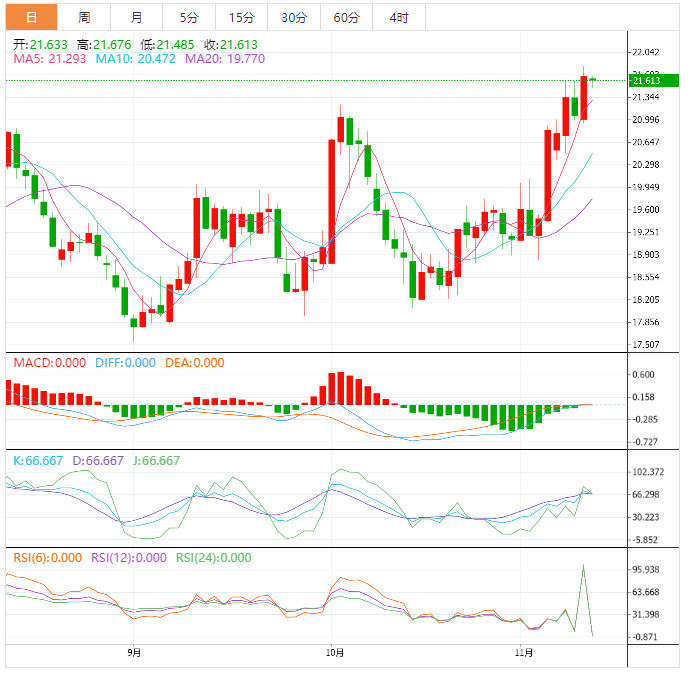Select the 日 daily chart tab
Image resolution: width=690 pixels, height=684 pixels.
(x=31, y=17)
